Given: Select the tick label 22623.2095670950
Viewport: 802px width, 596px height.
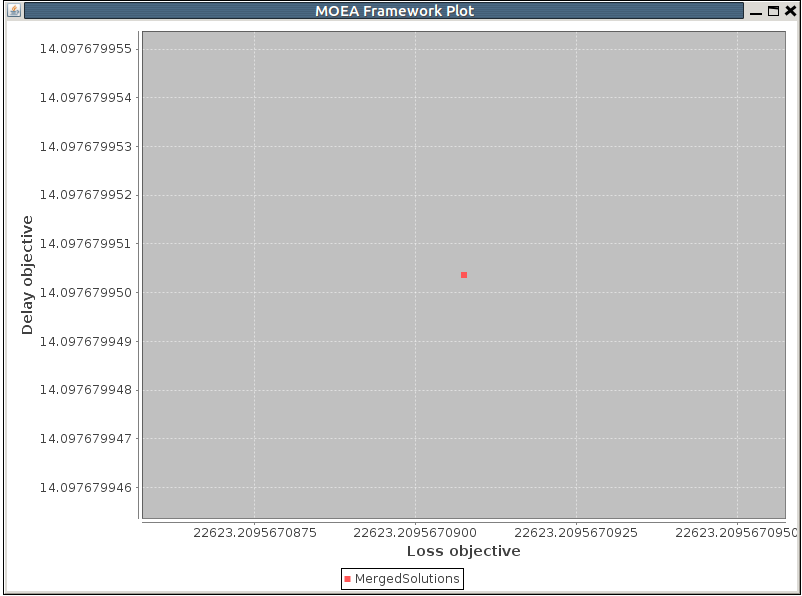Looking at the screenshot, I should pos(736,532).
